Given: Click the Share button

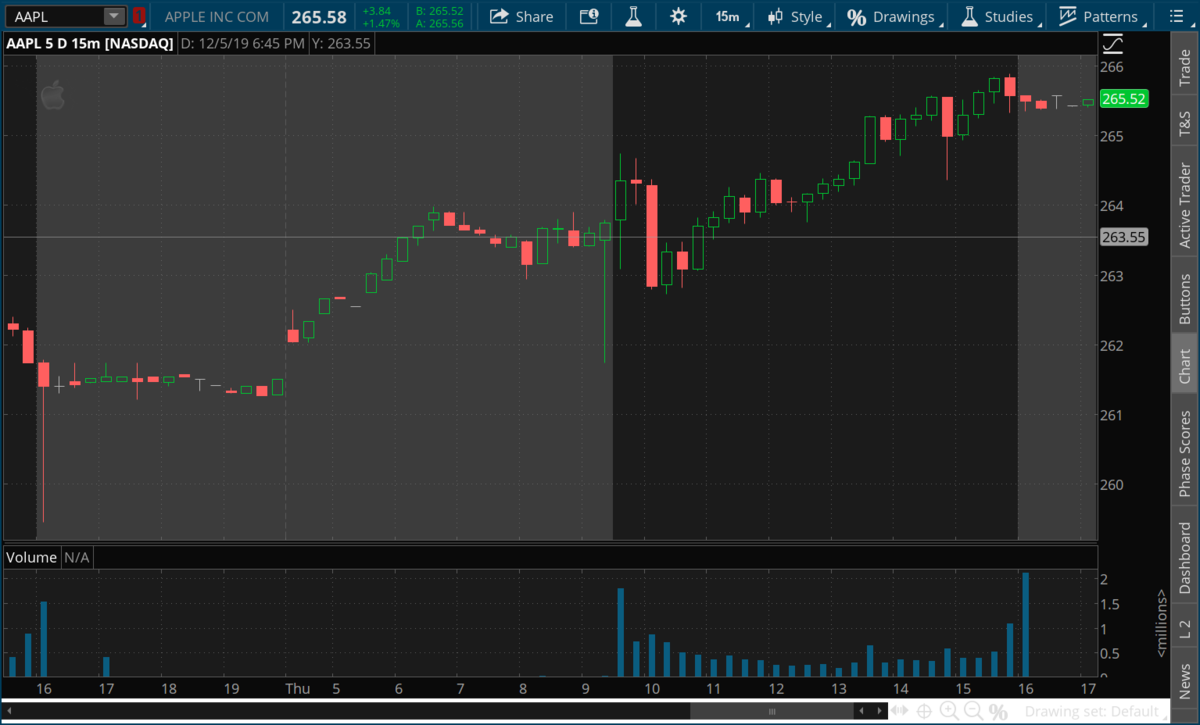Looking at the screenshot, I should point(523,16).
